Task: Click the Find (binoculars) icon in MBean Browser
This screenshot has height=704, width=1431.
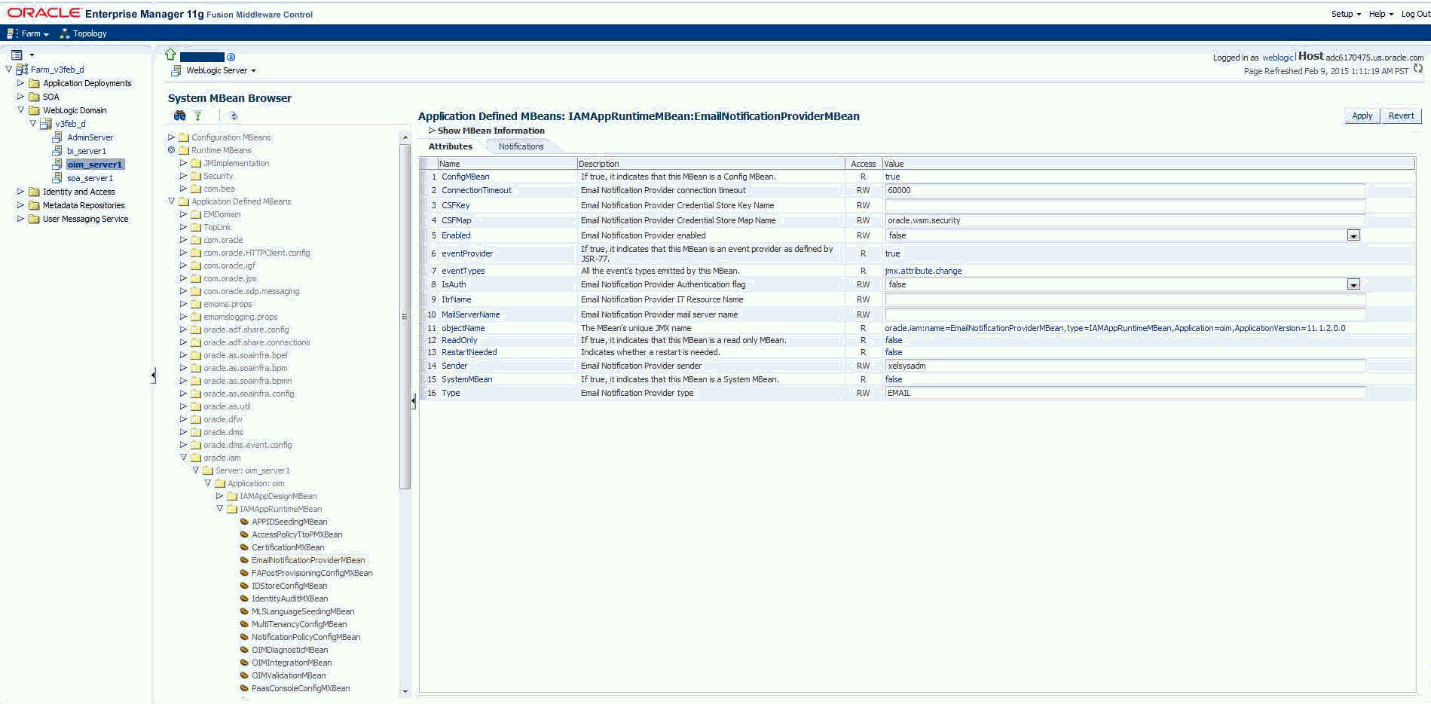Action: pos(179,116)
